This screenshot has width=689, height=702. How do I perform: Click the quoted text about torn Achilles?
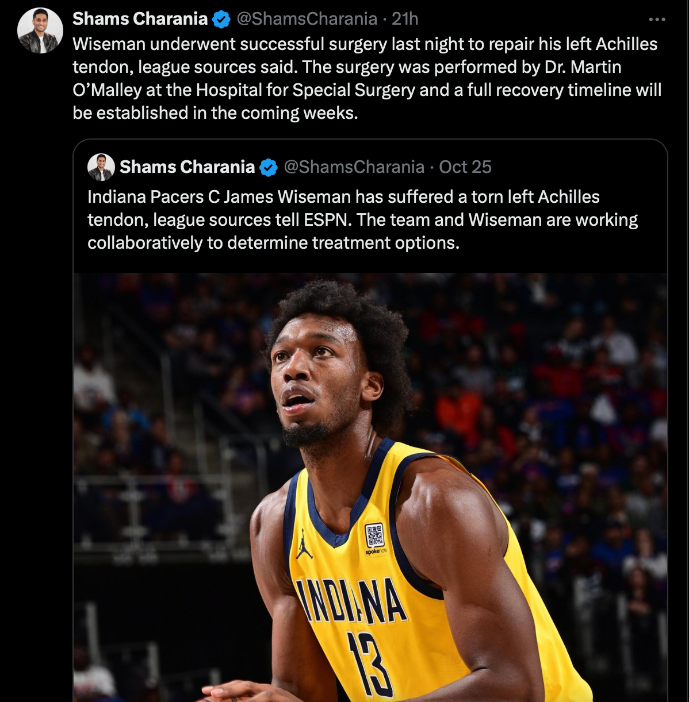363,220
